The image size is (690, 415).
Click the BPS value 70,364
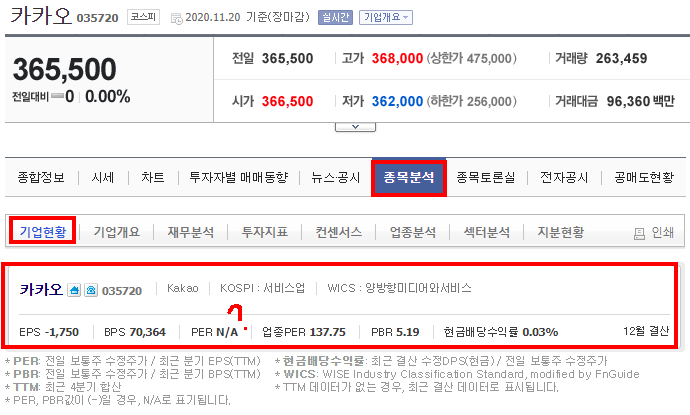click(x=147, y=332)
